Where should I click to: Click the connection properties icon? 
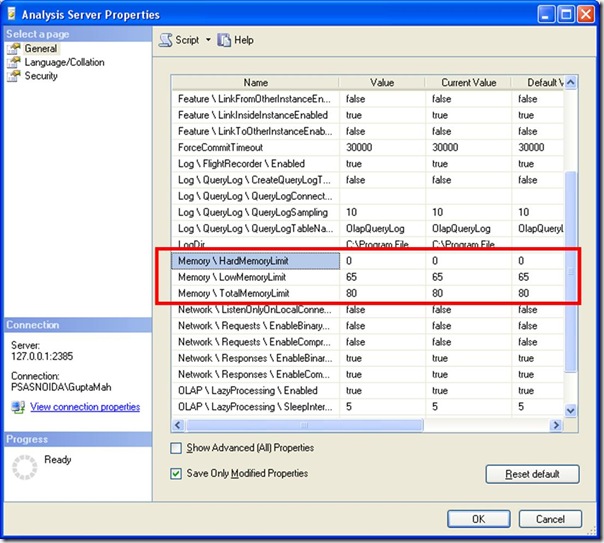pyautogui.click(x=17, y=407)
